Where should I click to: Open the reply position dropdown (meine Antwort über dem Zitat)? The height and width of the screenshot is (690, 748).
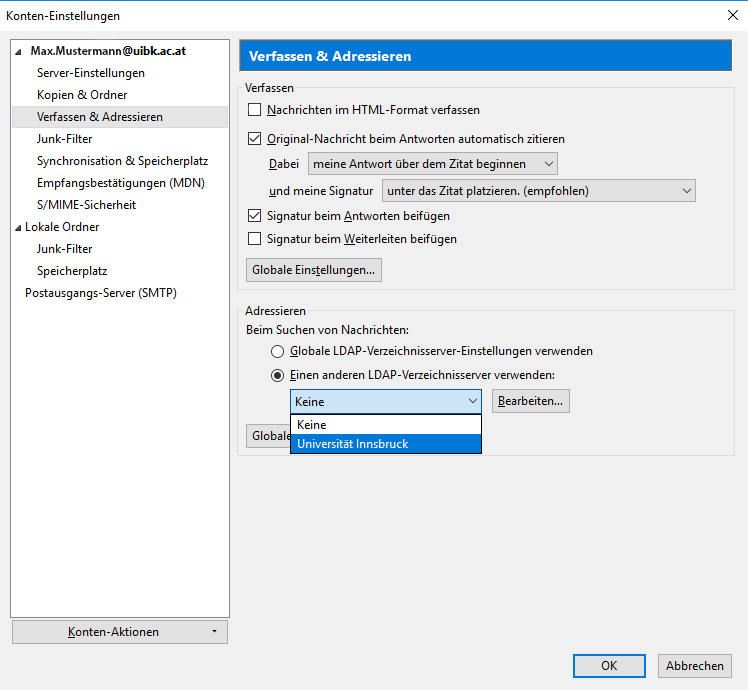click(432, 163)
